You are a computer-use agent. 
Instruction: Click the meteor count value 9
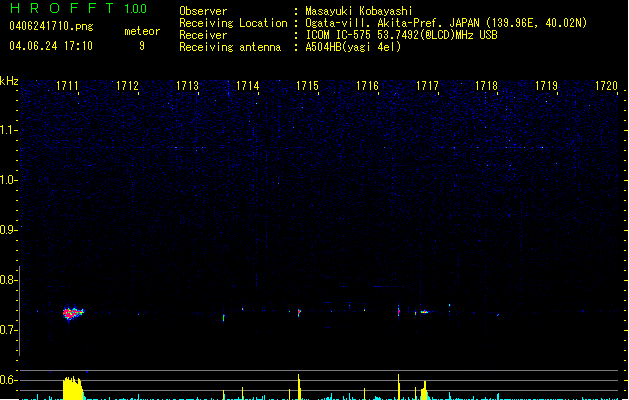(x=142, y=46)
